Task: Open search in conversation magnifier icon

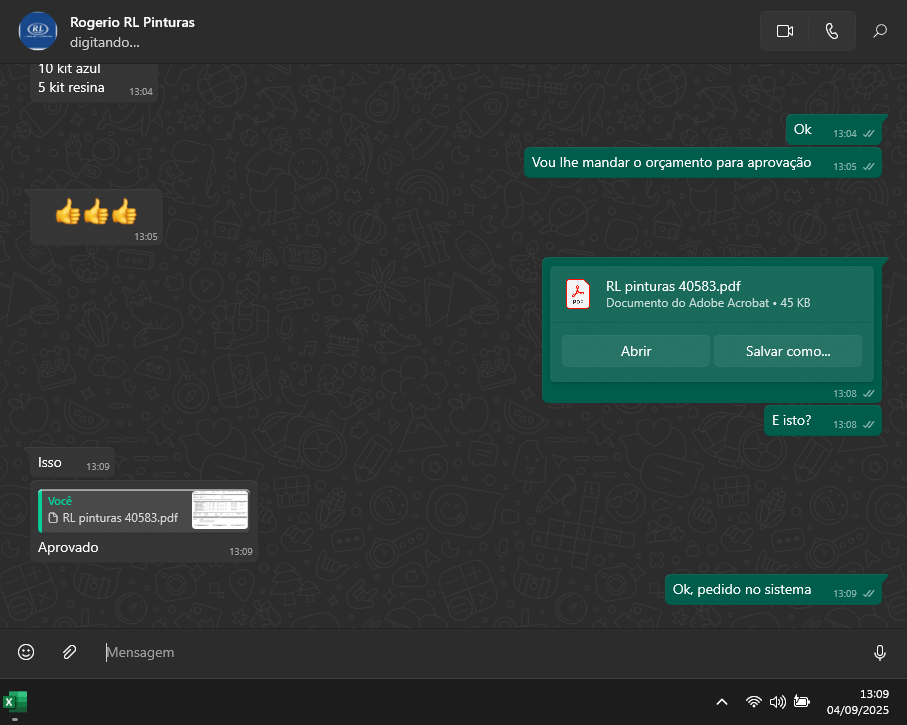Action: pyautogui.click(x=880, y=31)
